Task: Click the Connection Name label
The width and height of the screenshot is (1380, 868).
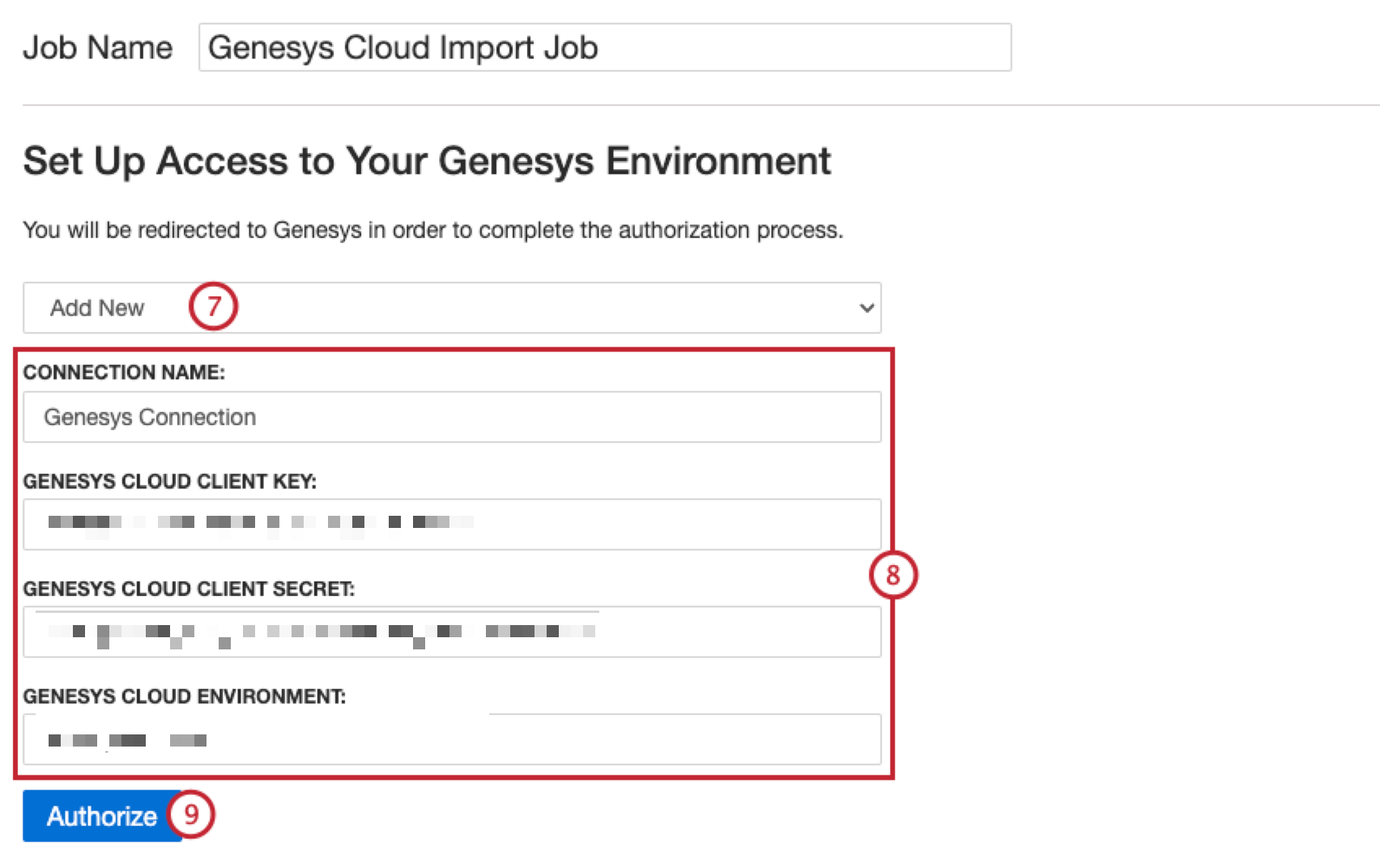Action: click(124, 372)
